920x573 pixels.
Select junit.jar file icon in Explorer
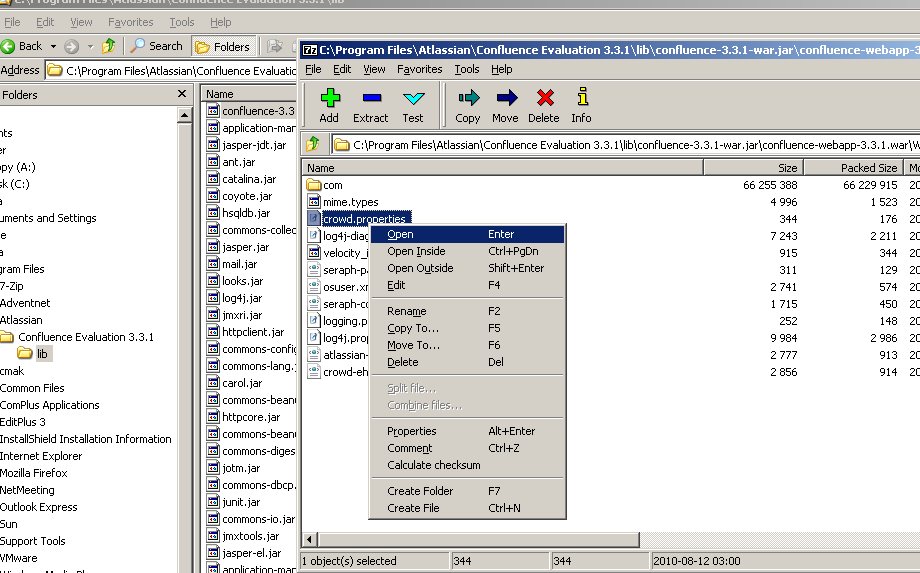click(x=213, y=502)
